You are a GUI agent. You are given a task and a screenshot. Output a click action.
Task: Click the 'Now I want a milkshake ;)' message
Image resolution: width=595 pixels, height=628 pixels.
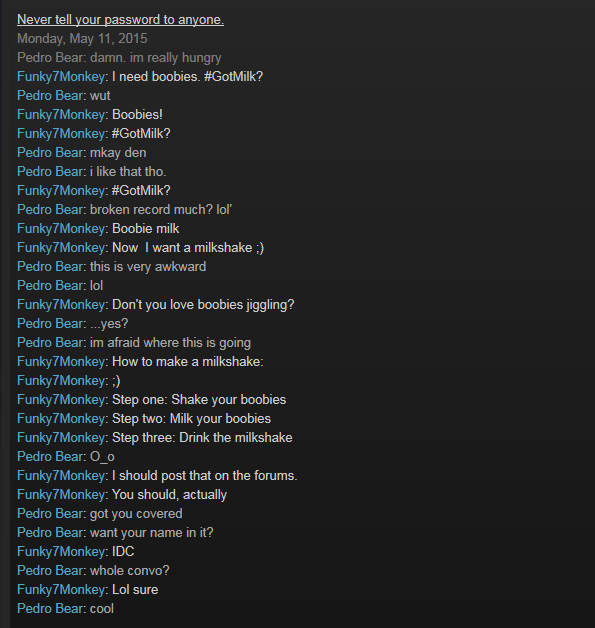click(188, 248)
